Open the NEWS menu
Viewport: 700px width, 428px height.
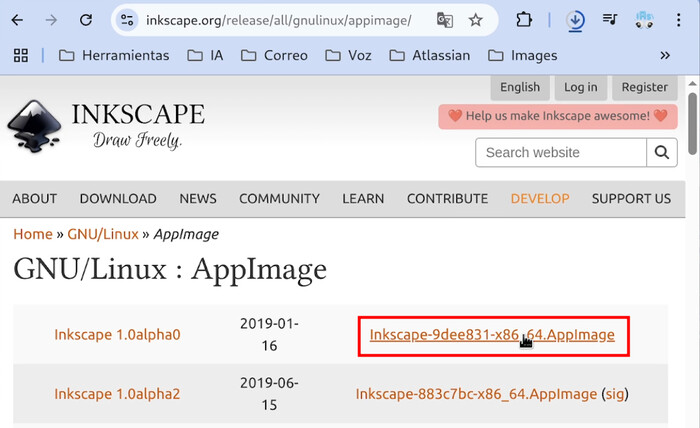pyautogui.click(x=198, y=199)
